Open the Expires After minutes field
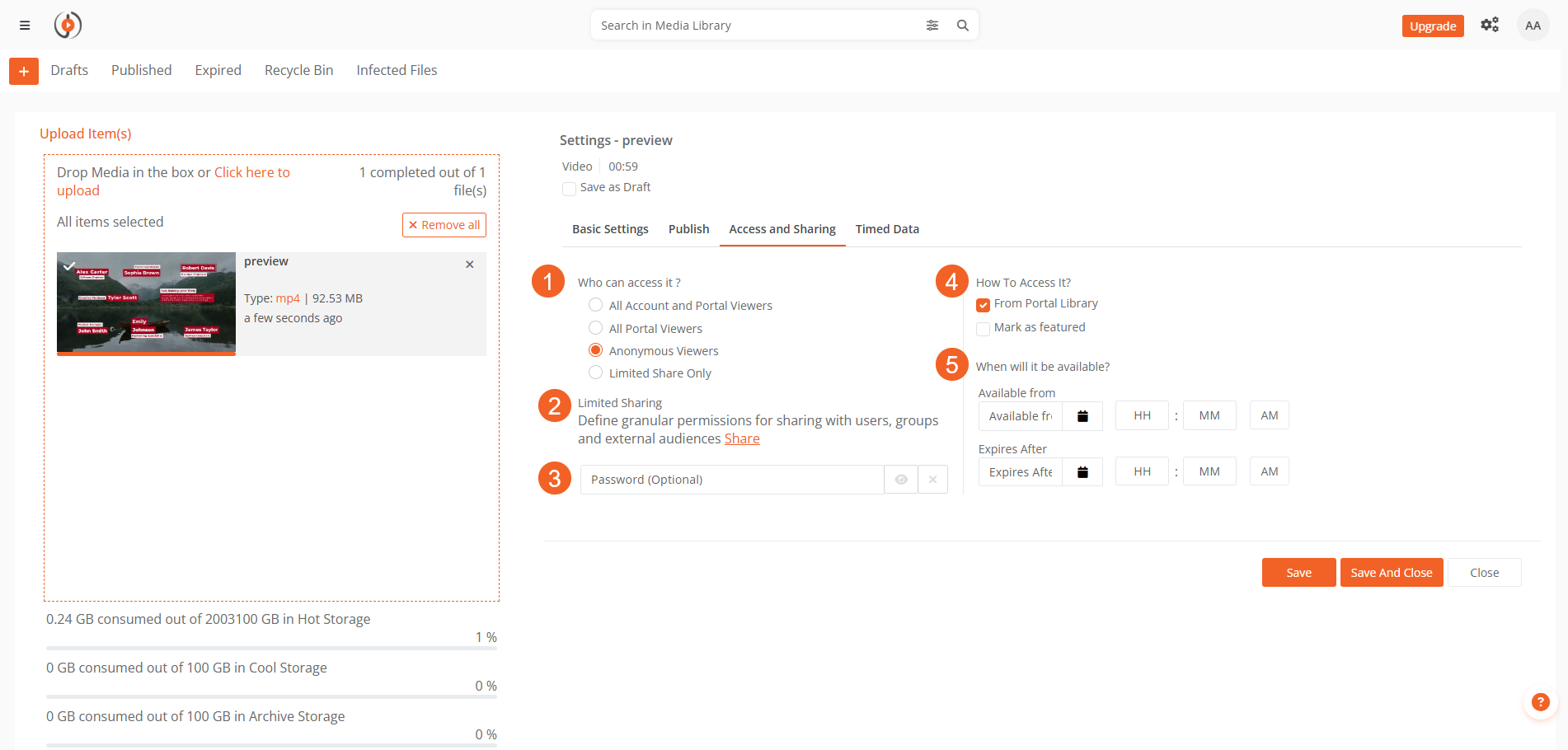Viewport: 1568px width, 750px height. coord(1209,471)
